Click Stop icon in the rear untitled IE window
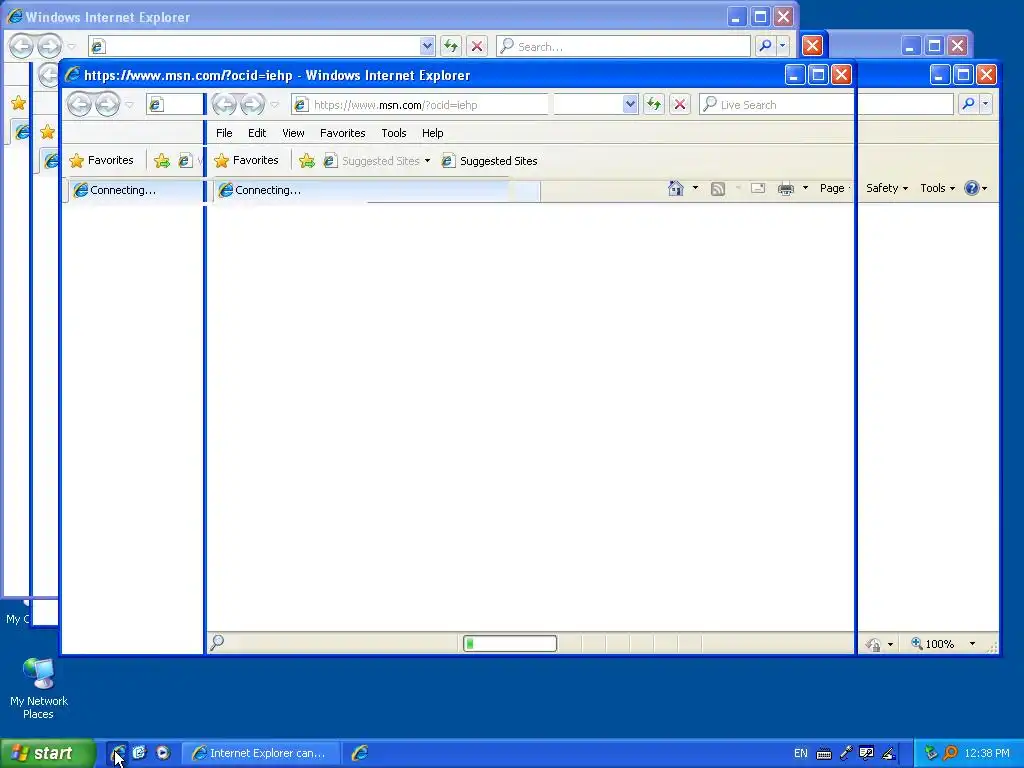The width and height of the screenshot is (1024, 768). 477,46
